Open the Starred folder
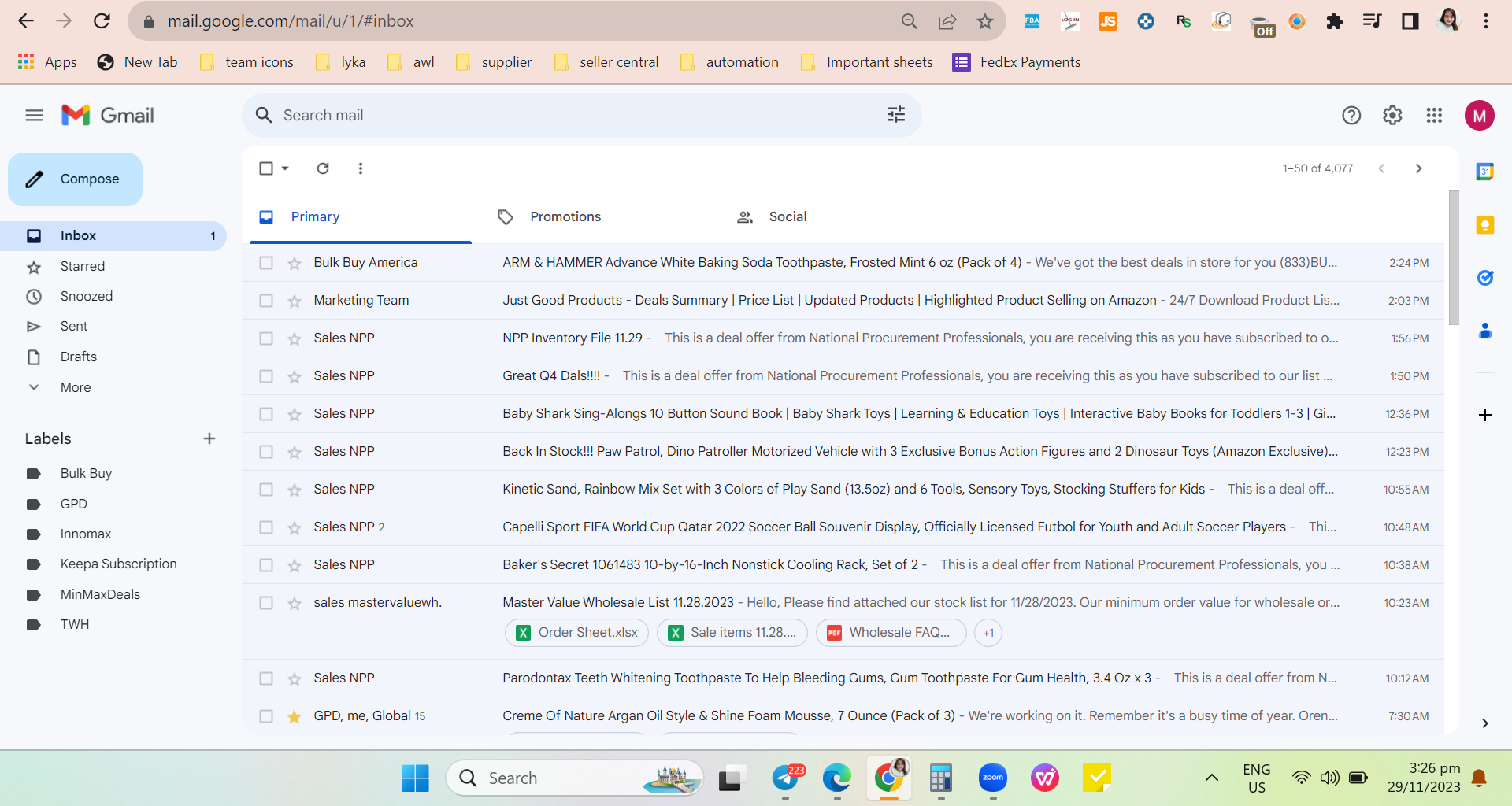The width and height of the screenshot is (1512, 806). [83, 267]
